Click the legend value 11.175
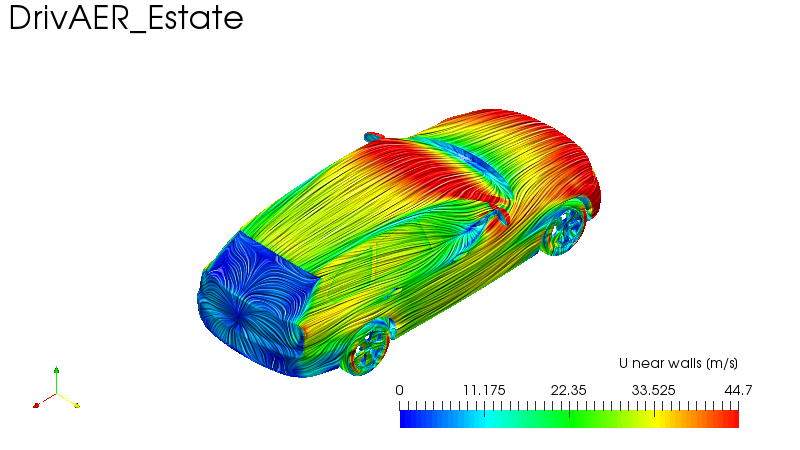This screenshot has width=800, height=450. [484, 391]
